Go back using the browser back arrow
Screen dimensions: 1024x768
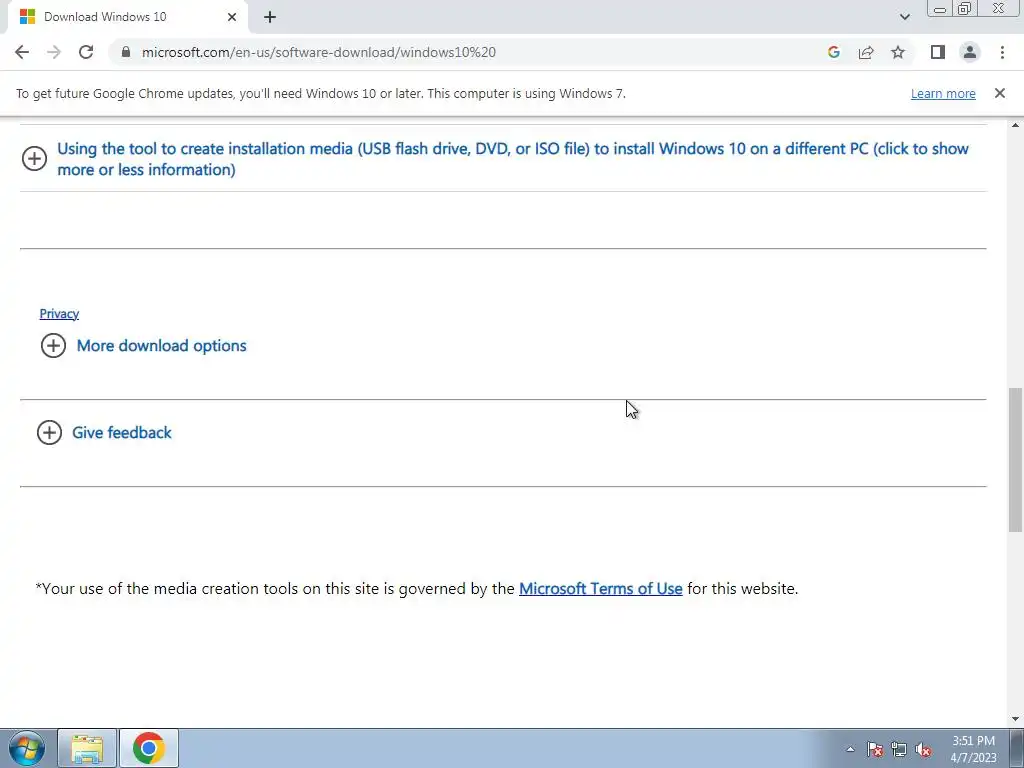[x=22, y=52]
